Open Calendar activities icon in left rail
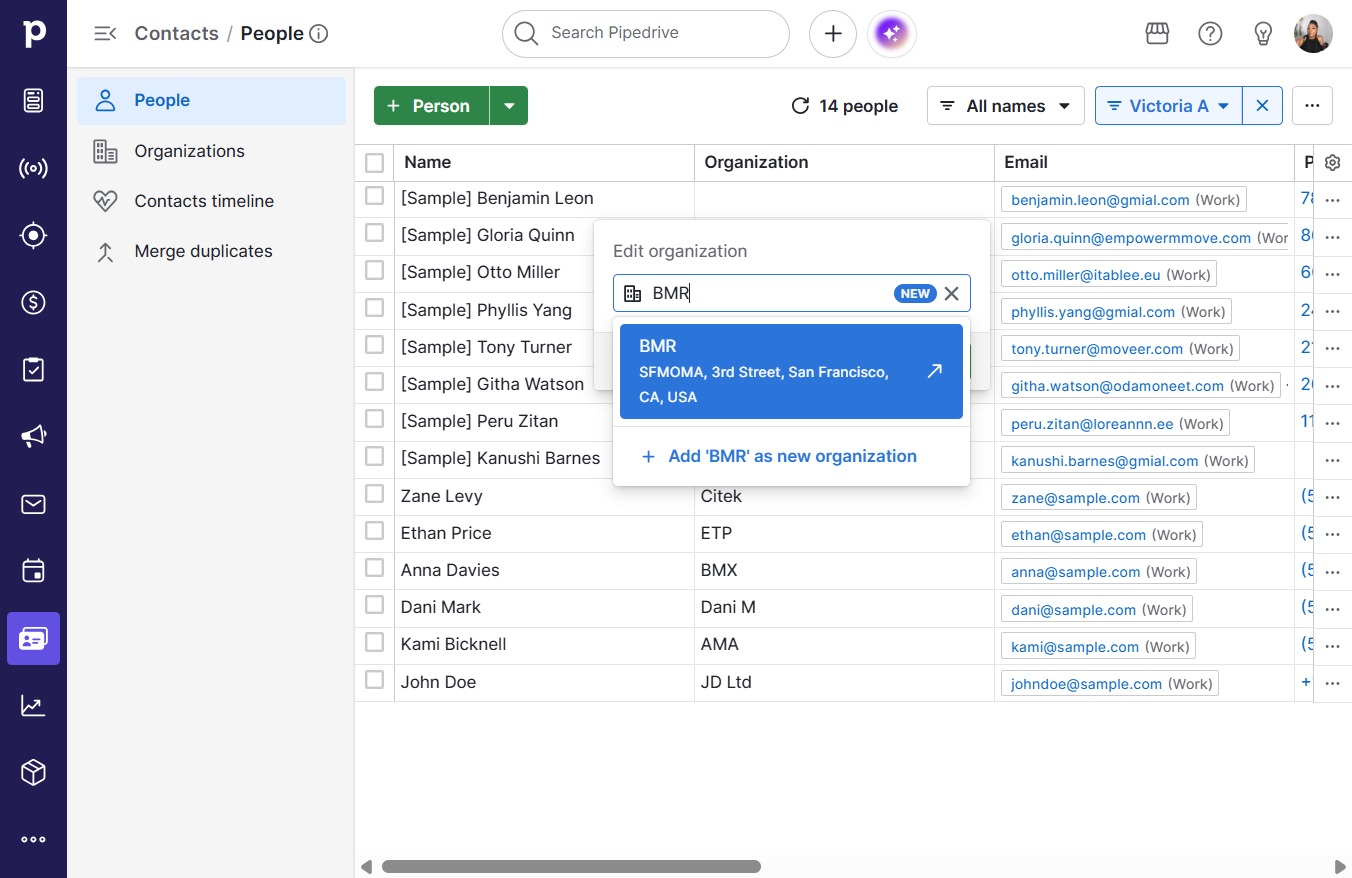This screenshot has height=878, width=1352. [33, 571]
